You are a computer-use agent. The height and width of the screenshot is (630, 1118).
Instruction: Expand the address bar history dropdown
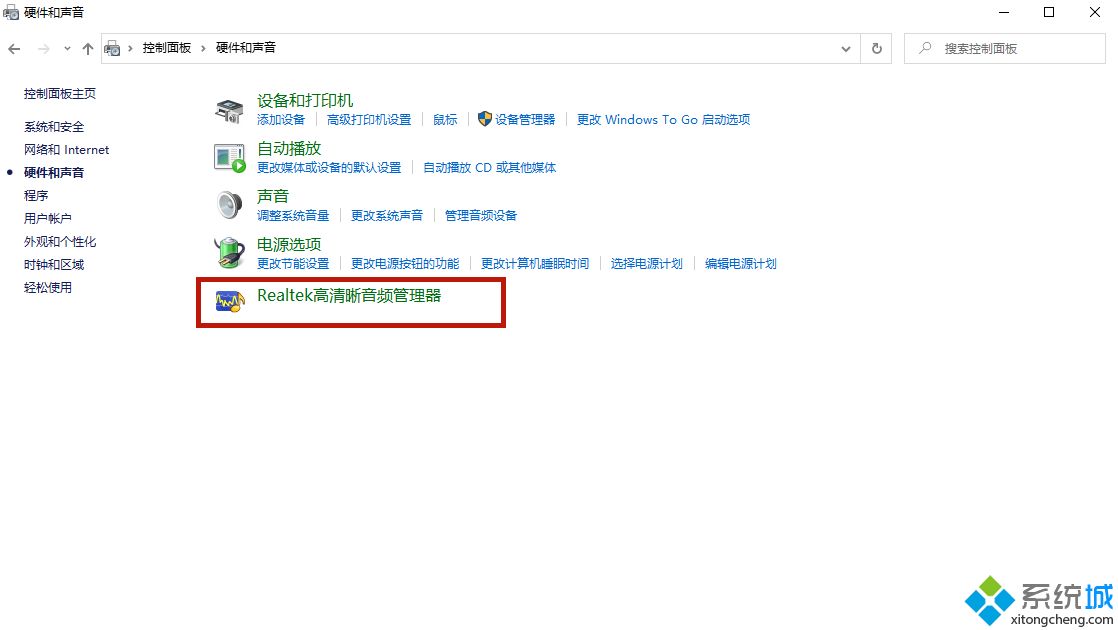846,48
